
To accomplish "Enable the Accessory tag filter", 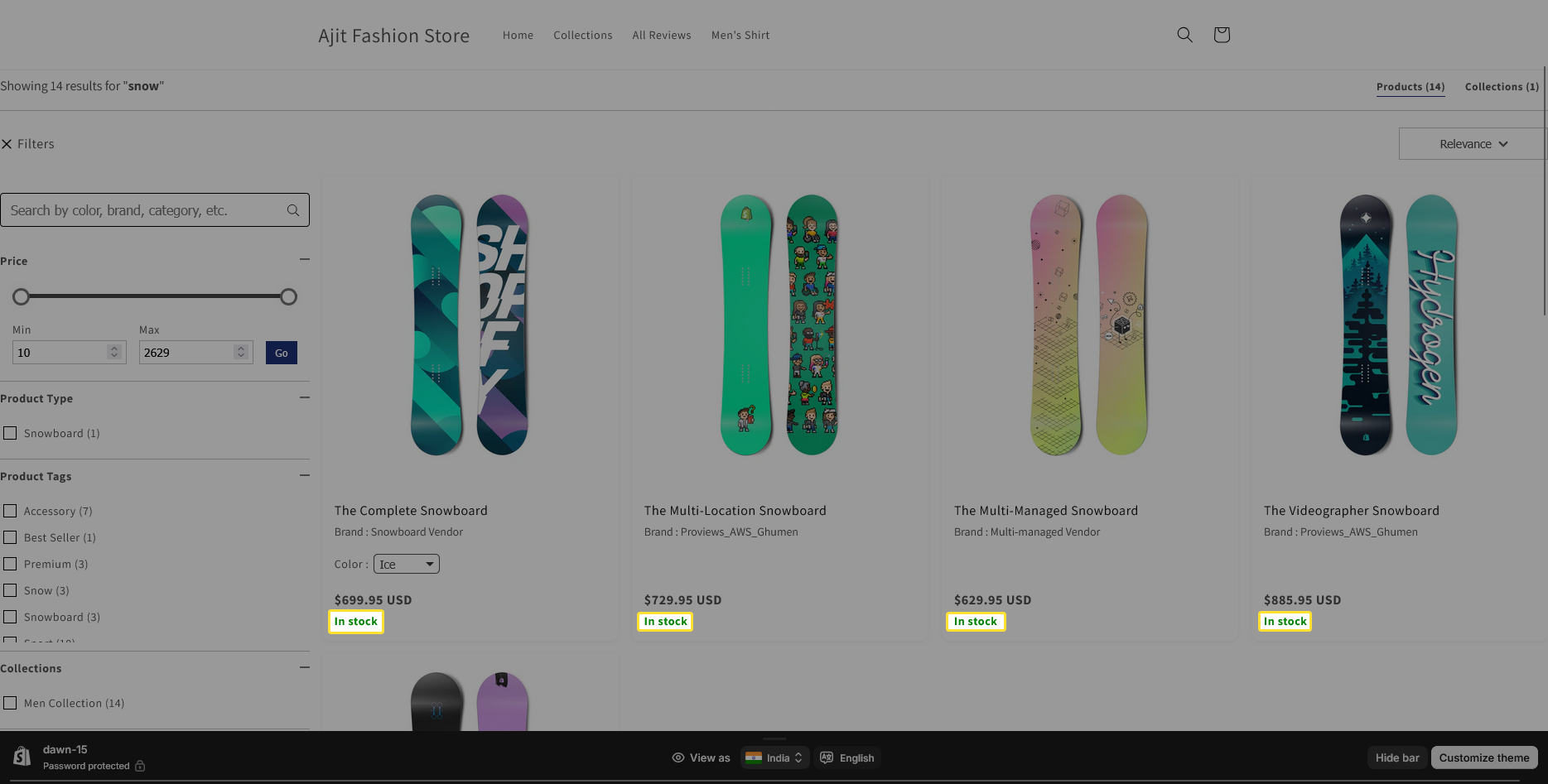I will coord(10,511).
